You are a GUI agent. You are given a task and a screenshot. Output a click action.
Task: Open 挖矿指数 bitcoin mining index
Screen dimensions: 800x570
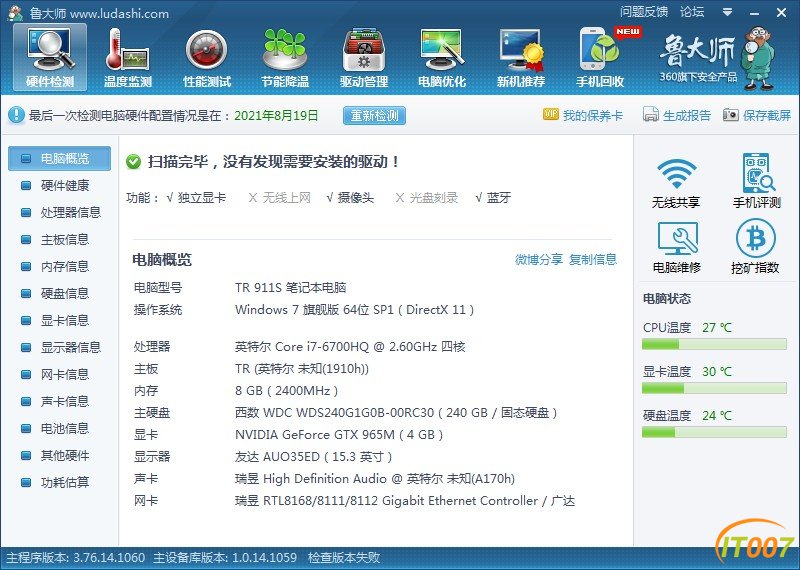755,247
